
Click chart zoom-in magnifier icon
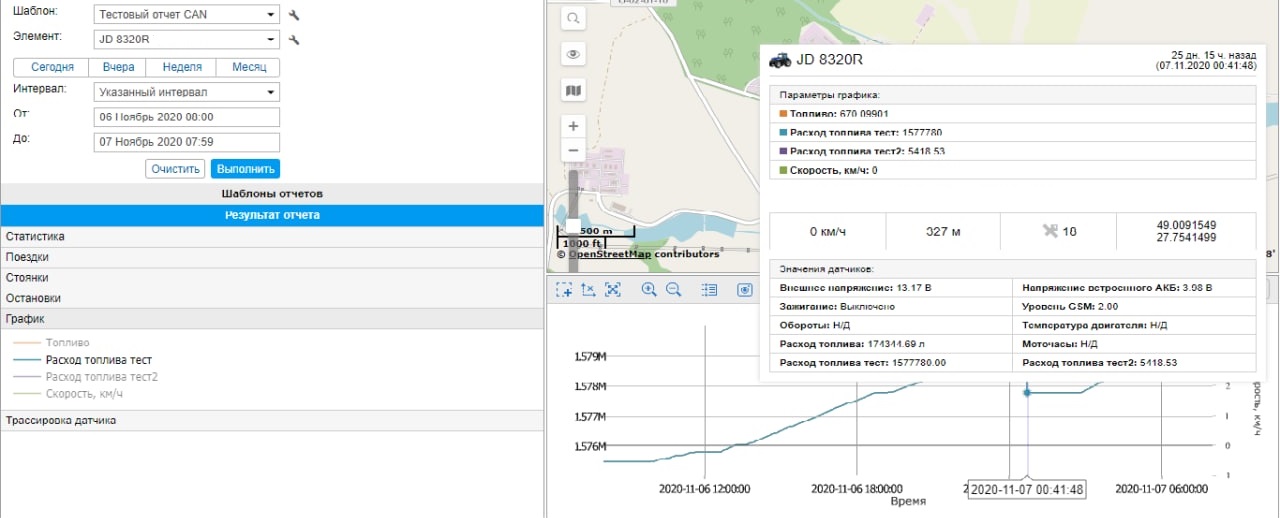pos(649,290)
